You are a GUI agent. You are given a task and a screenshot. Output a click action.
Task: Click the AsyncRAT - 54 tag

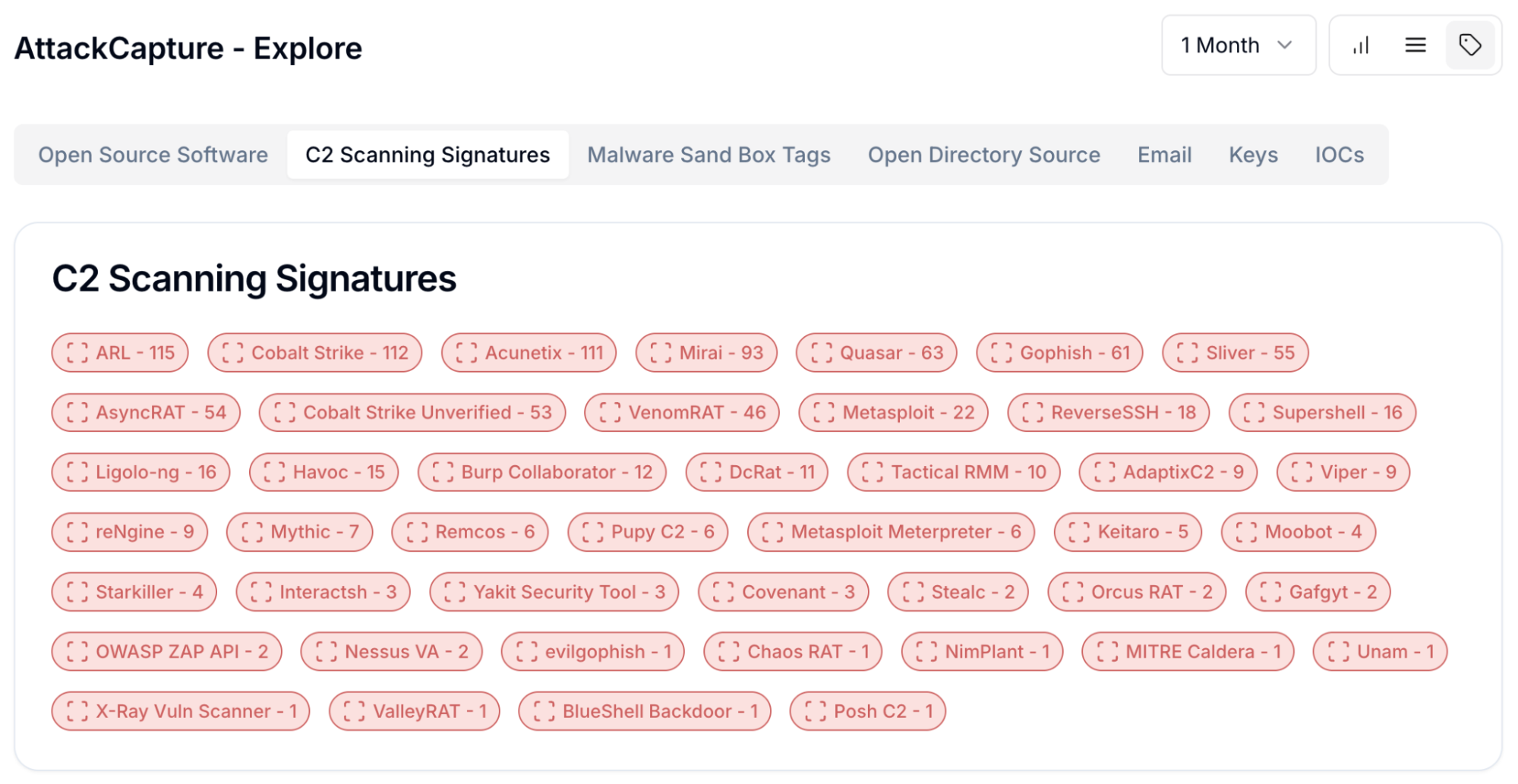pos(146,413)
